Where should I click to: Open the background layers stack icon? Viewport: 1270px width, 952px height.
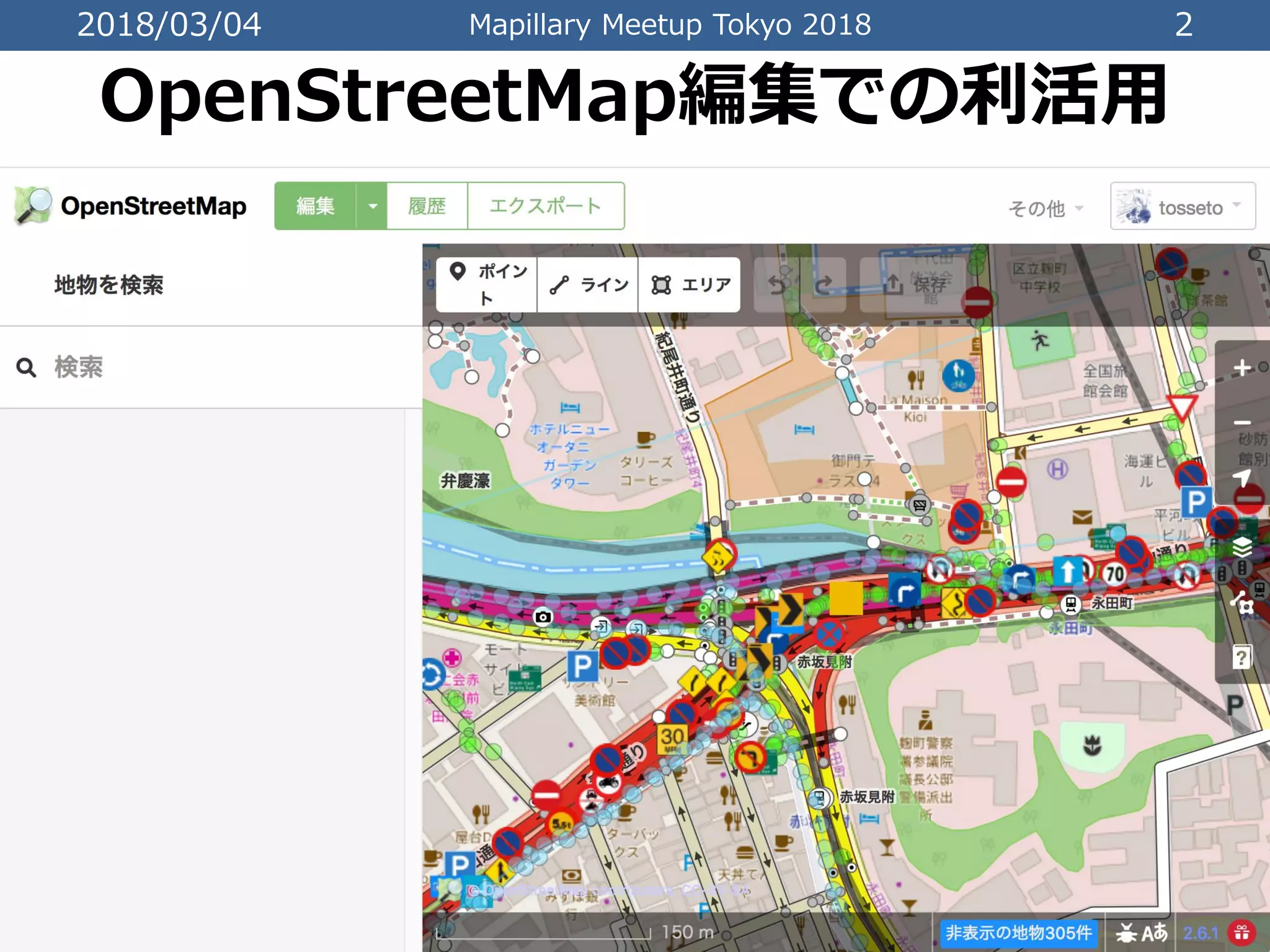pos(1241,547)
